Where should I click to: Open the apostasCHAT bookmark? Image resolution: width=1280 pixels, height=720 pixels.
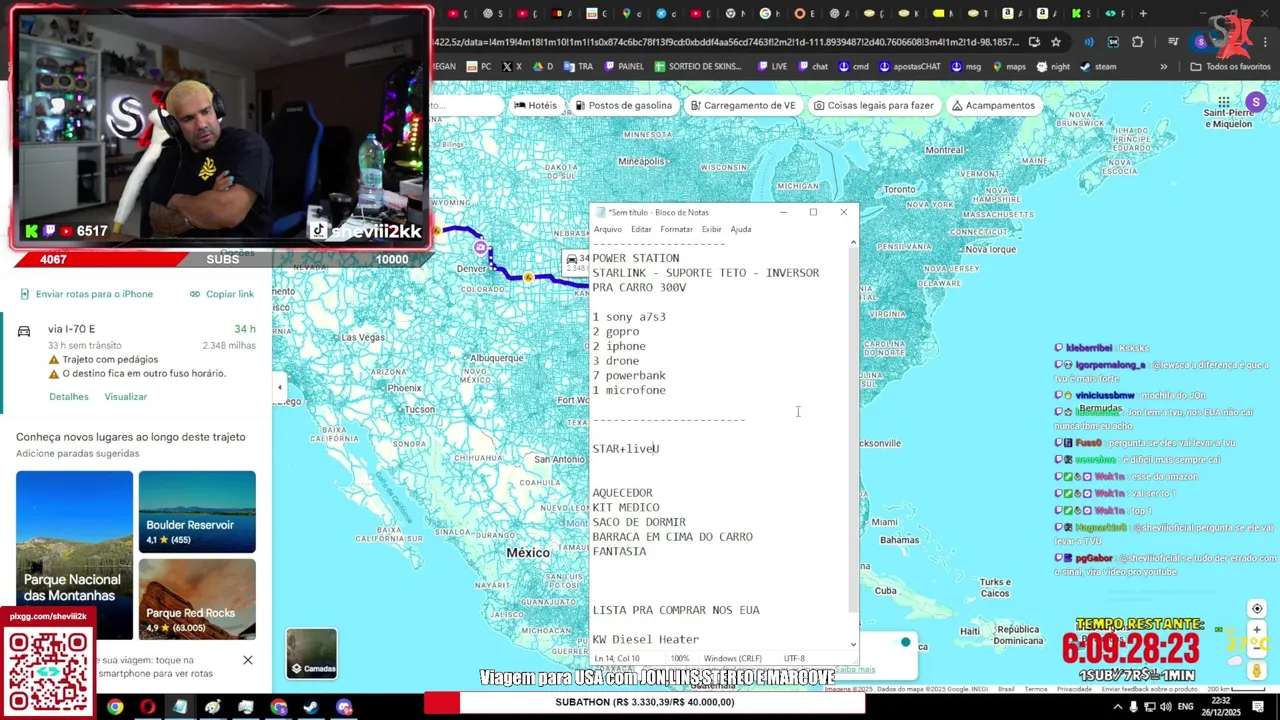[909, 67]
